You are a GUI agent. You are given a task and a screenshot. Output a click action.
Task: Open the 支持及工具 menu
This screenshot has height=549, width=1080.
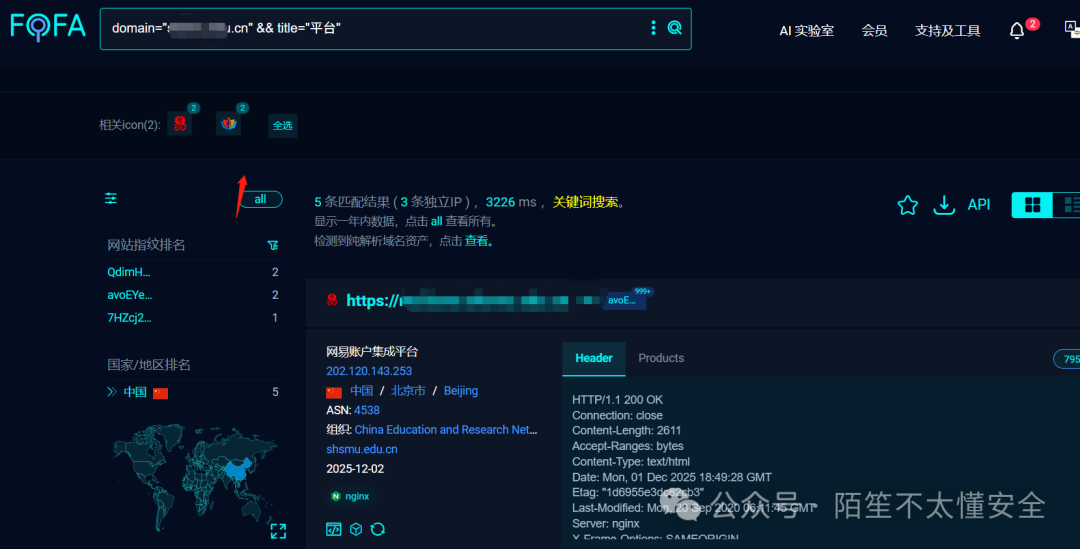point(947,30)
